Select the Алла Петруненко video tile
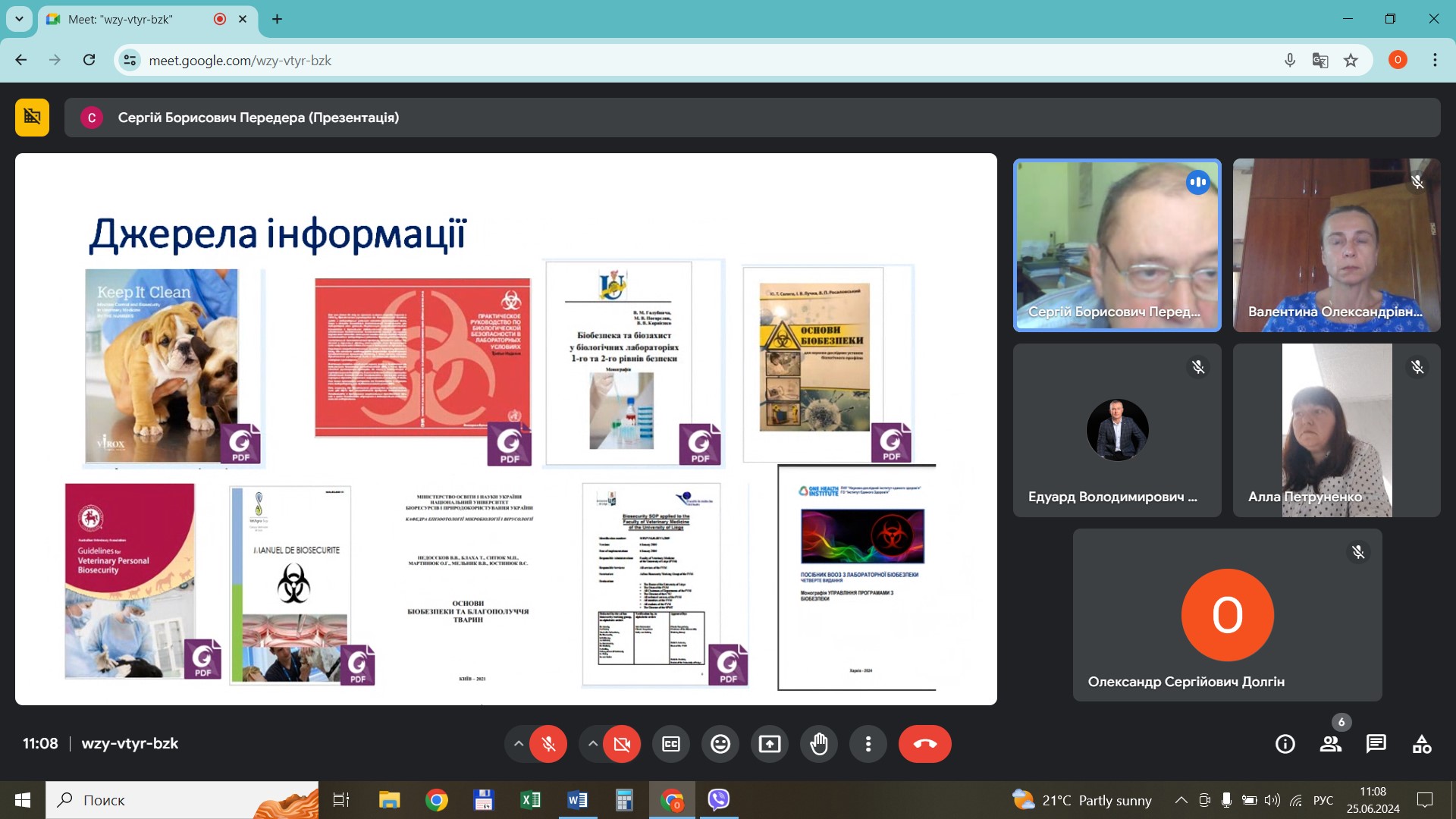 pos(1336,430)
